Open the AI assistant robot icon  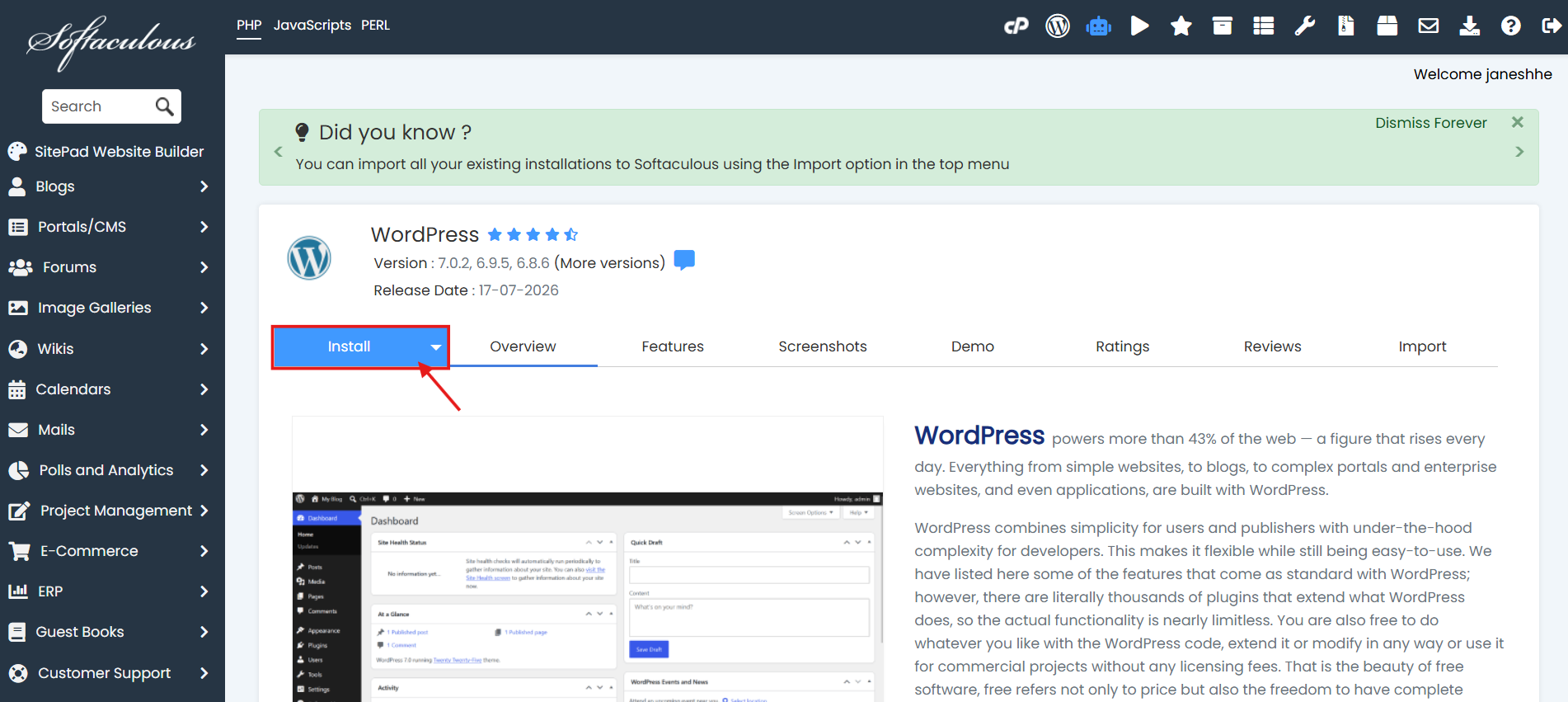tap(1099, 26)
